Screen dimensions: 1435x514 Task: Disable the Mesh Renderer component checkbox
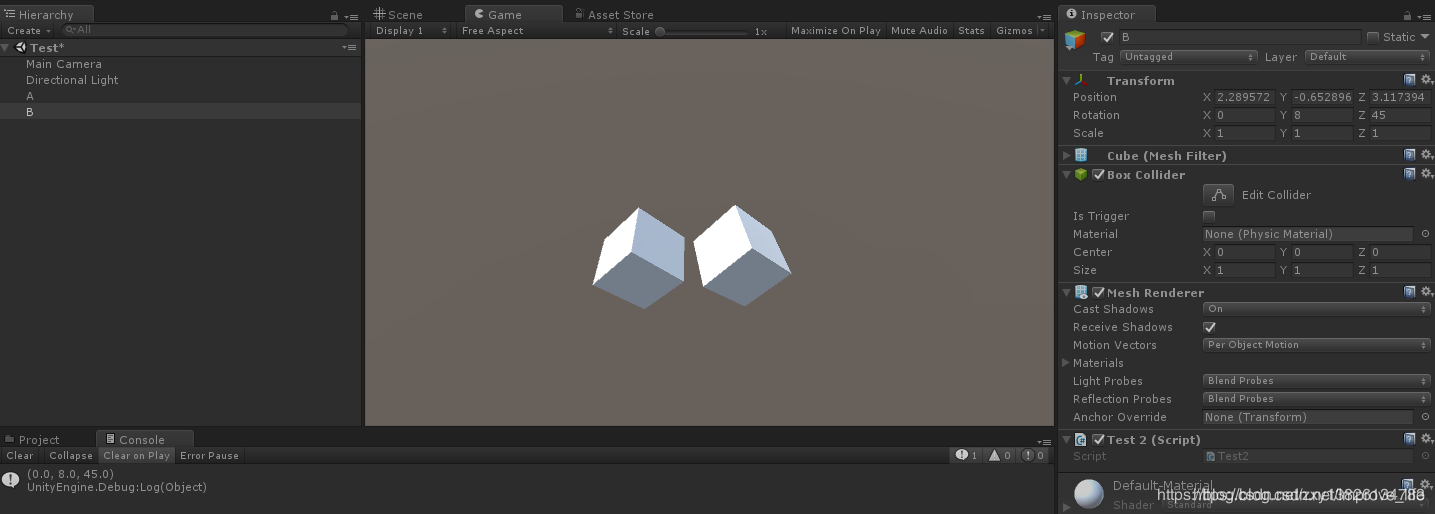(1099, 292)
